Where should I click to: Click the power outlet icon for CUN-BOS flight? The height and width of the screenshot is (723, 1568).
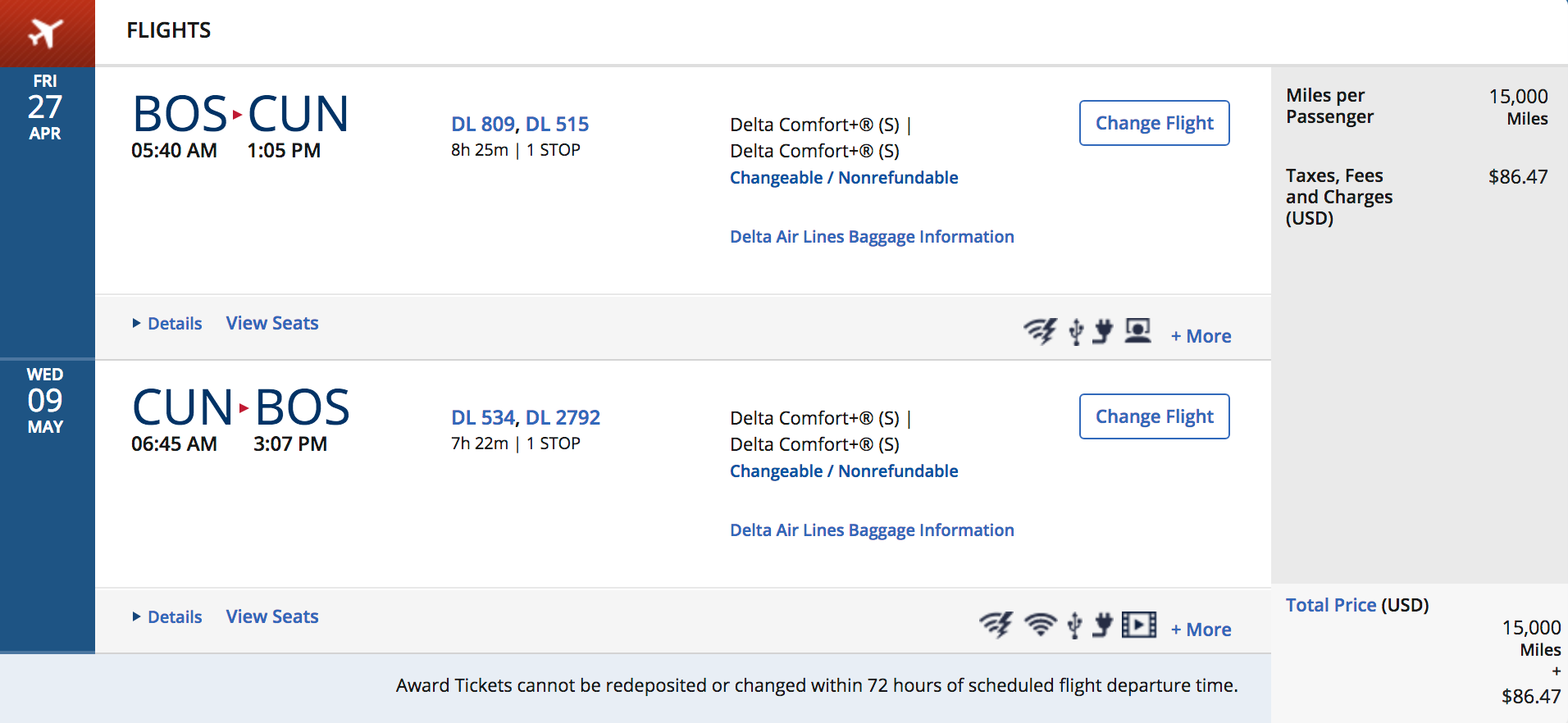[1103, 625]
